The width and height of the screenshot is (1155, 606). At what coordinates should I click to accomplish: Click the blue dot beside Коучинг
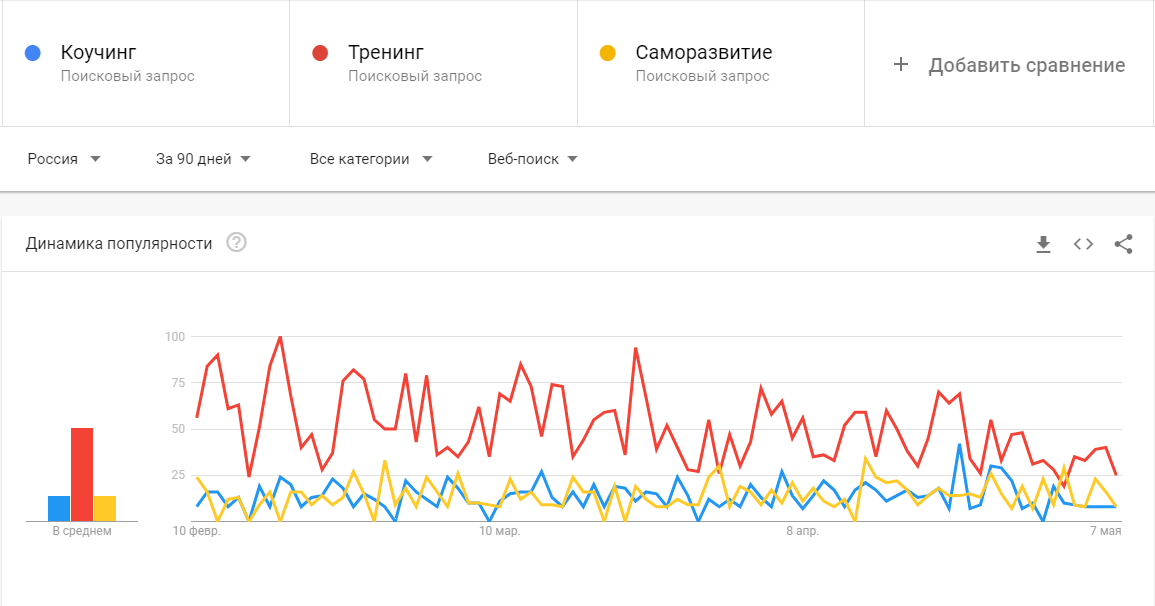[x=32, y=53]
